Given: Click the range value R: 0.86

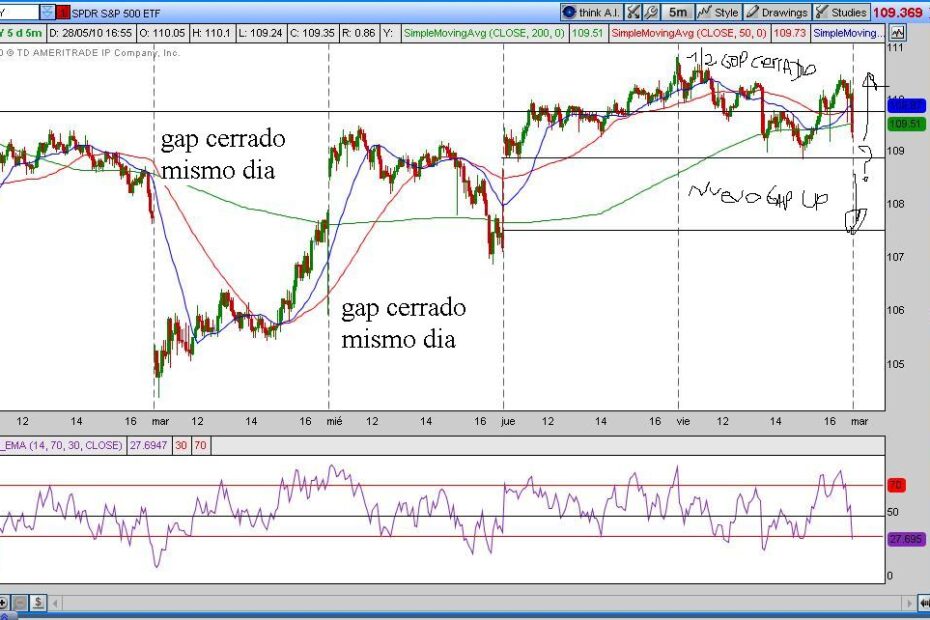Looking at the screenshot, I should click(358, 33).
